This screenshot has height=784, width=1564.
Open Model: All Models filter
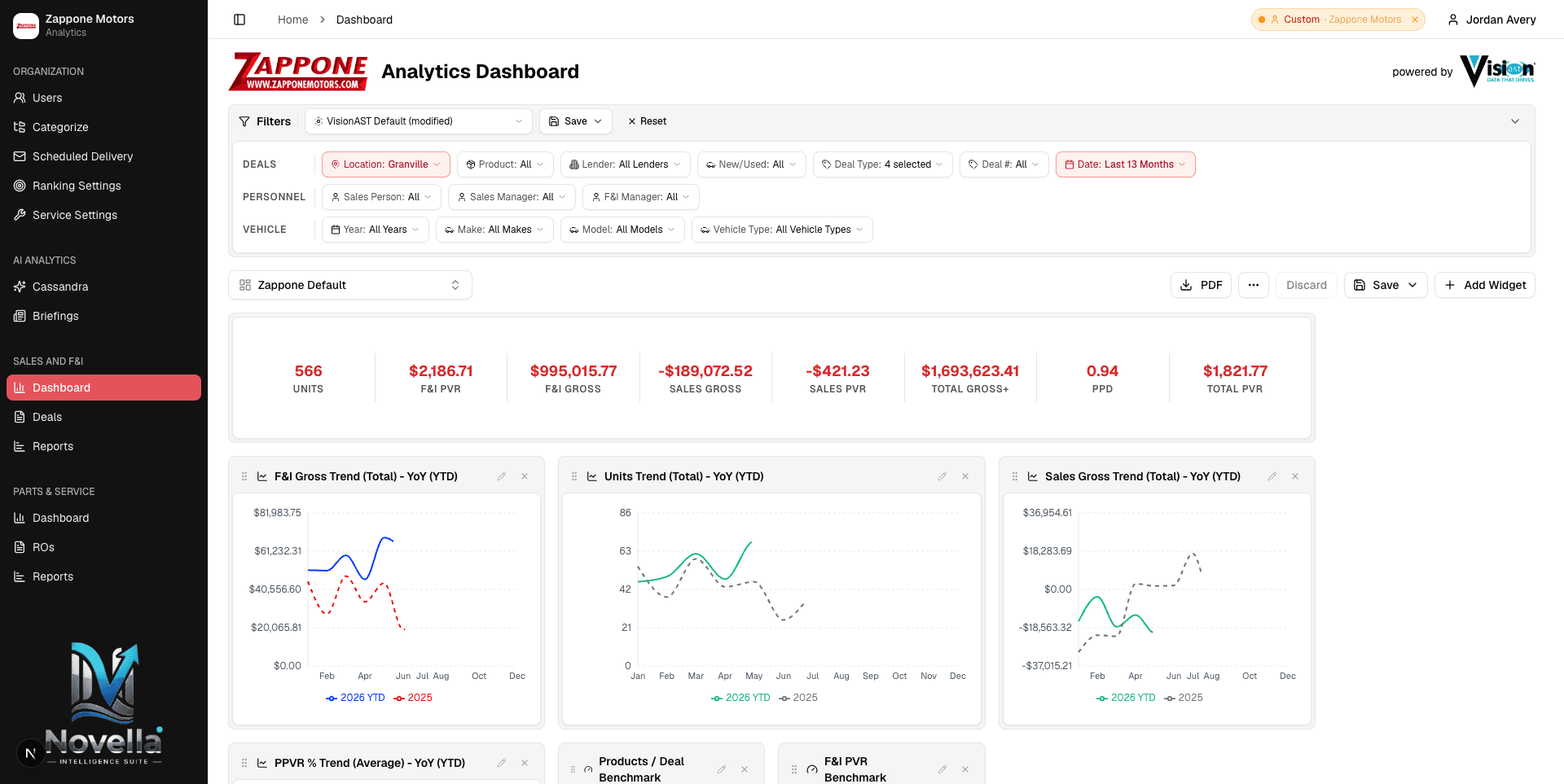[x=622, y=230]
